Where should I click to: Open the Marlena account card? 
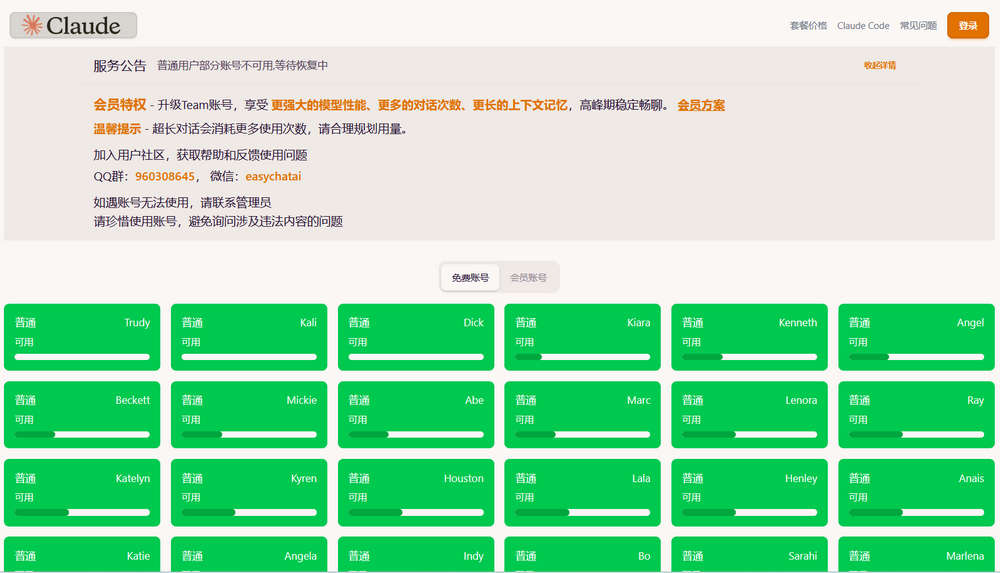pyautogui.click(x=916, y=555)
